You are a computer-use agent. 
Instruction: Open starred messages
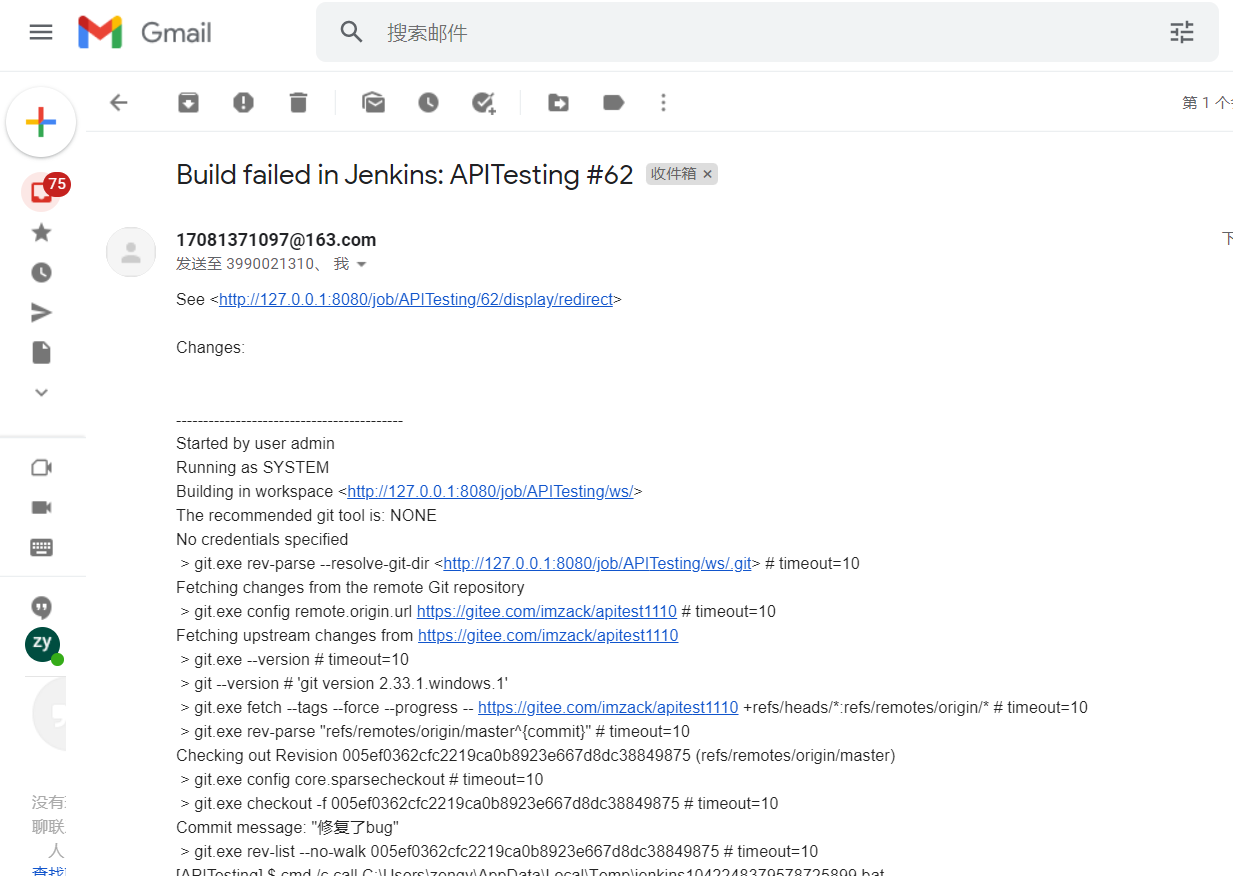(41, 232)
